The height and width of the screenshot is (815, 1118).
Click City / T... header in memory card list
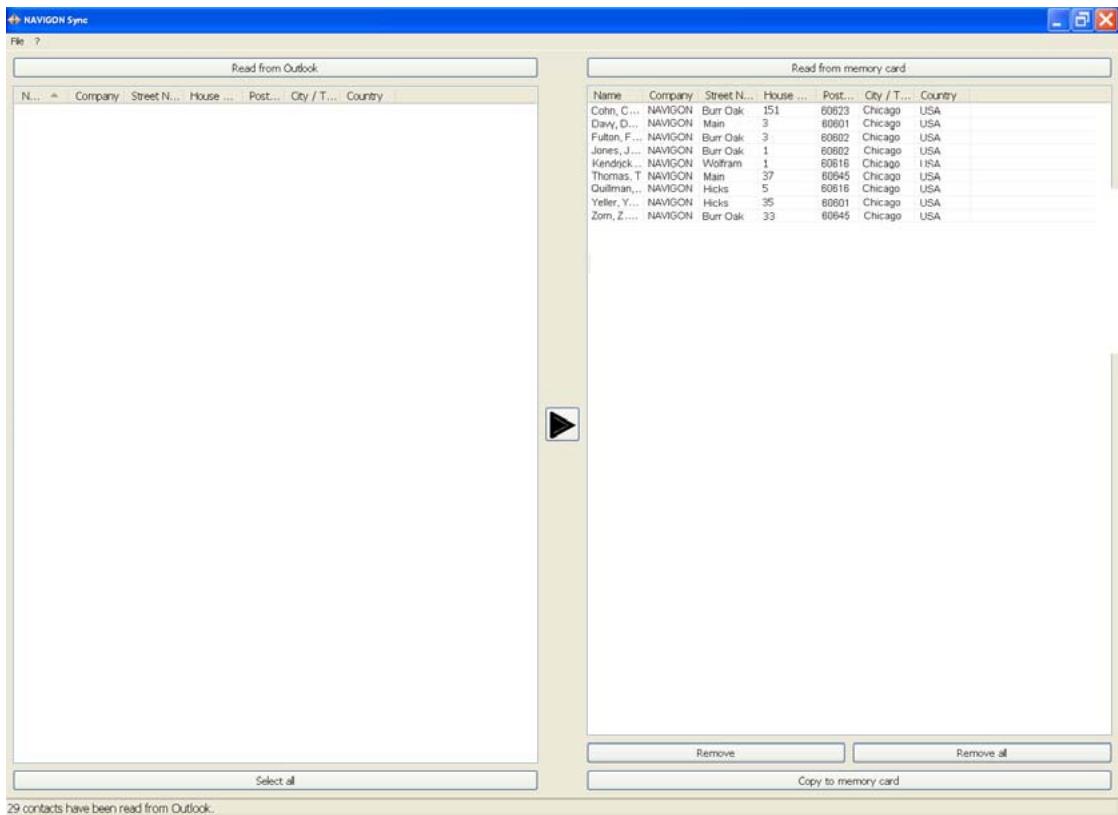tap(888, 95)
